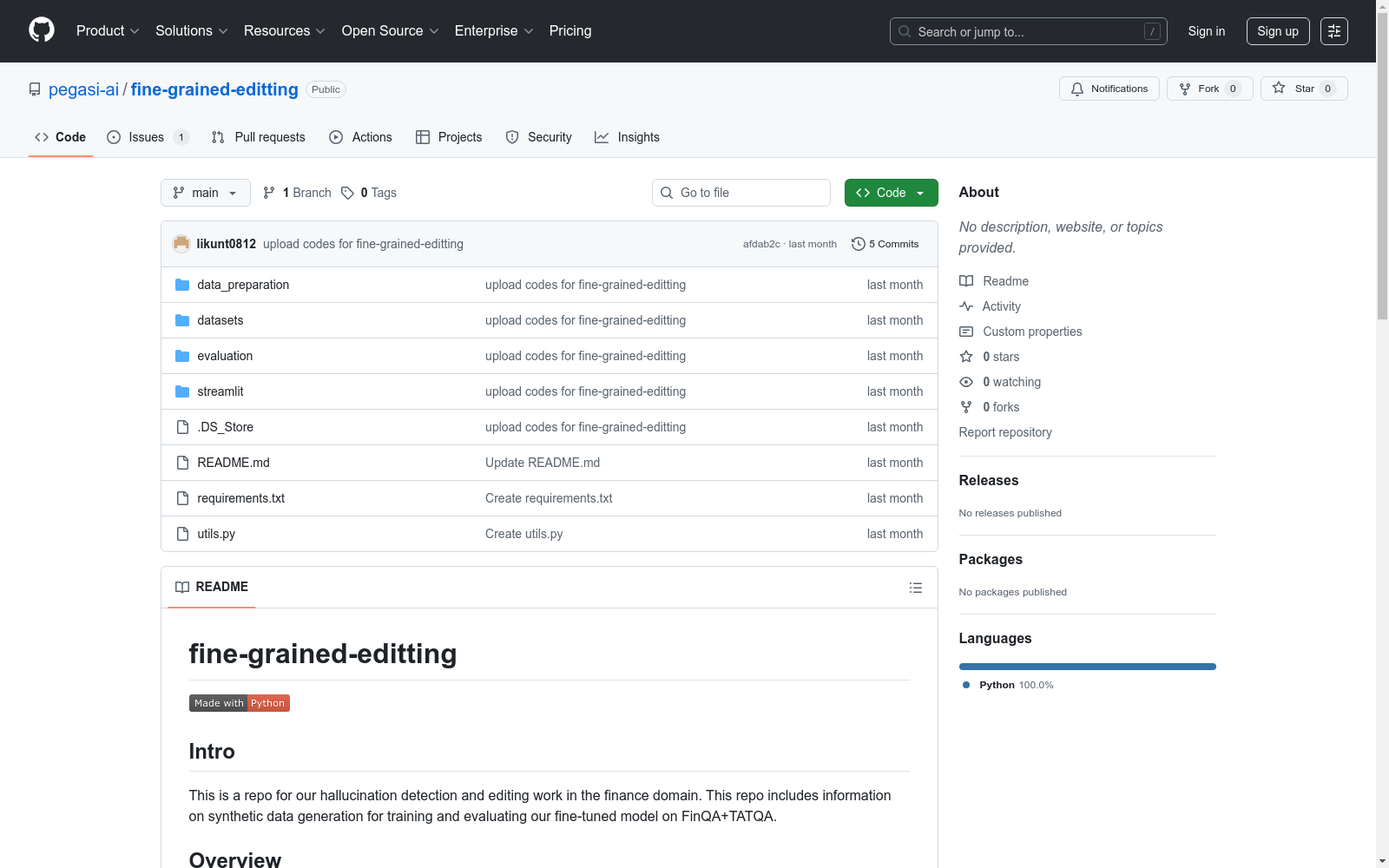Select the README tab heading

(x=212, y=588)
